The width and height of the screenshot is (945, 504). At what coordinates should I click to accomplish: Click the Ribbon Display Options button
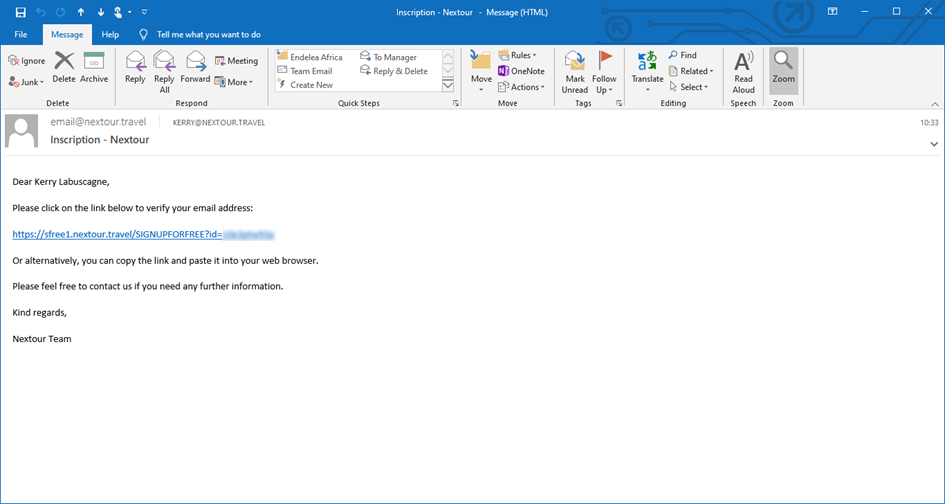[832, 11]
